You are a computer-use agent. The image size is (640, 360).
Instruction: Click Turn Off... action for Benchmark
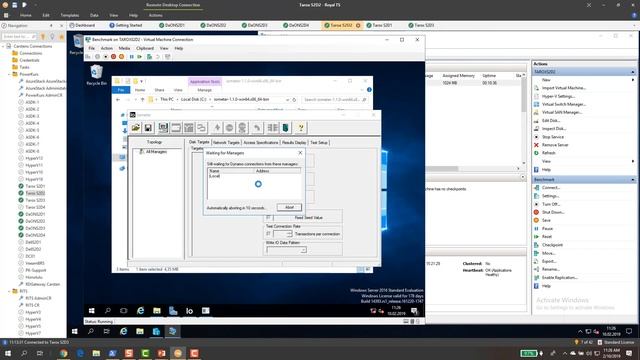tap(551, 204)
